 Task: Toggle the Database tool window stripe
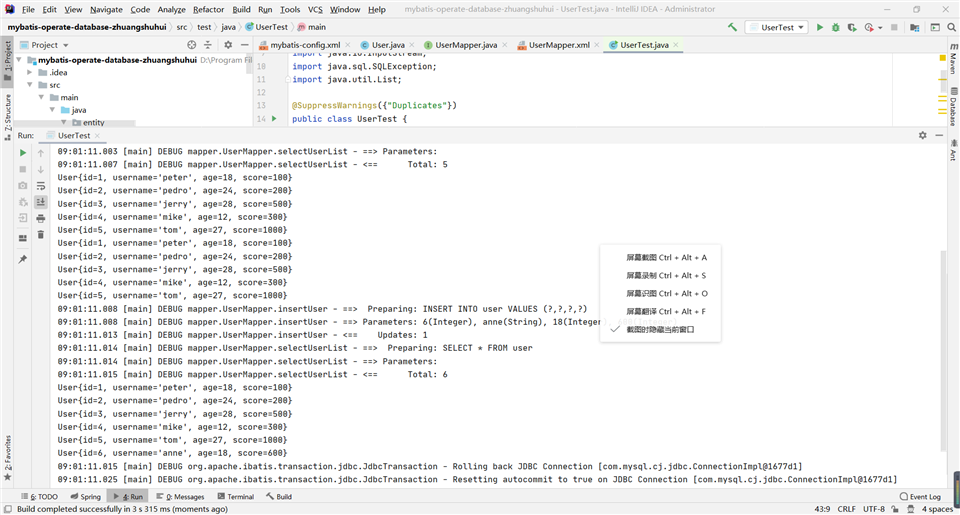click(x=953, y=107)
